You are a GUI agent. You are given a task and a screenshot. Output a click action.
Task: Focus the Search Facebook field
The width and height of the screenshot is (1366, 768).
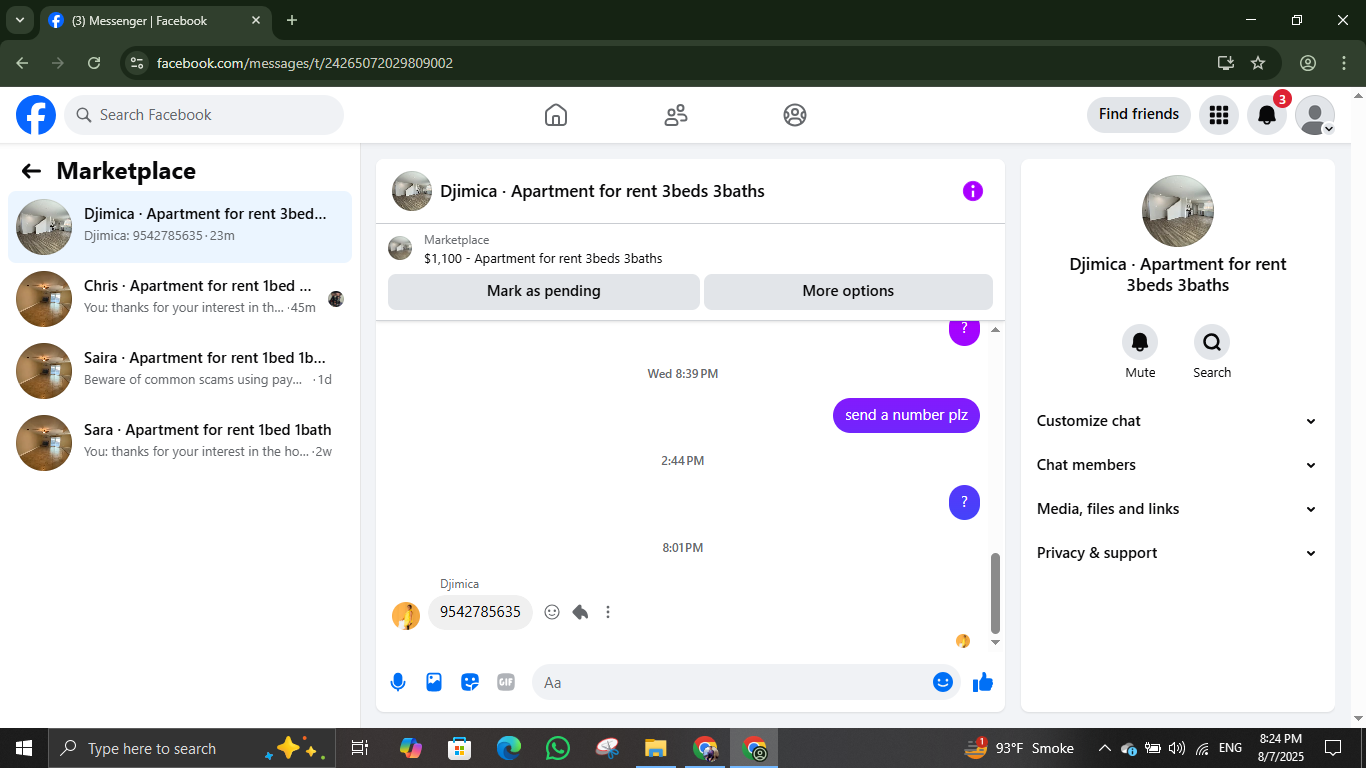pos(204,115)
